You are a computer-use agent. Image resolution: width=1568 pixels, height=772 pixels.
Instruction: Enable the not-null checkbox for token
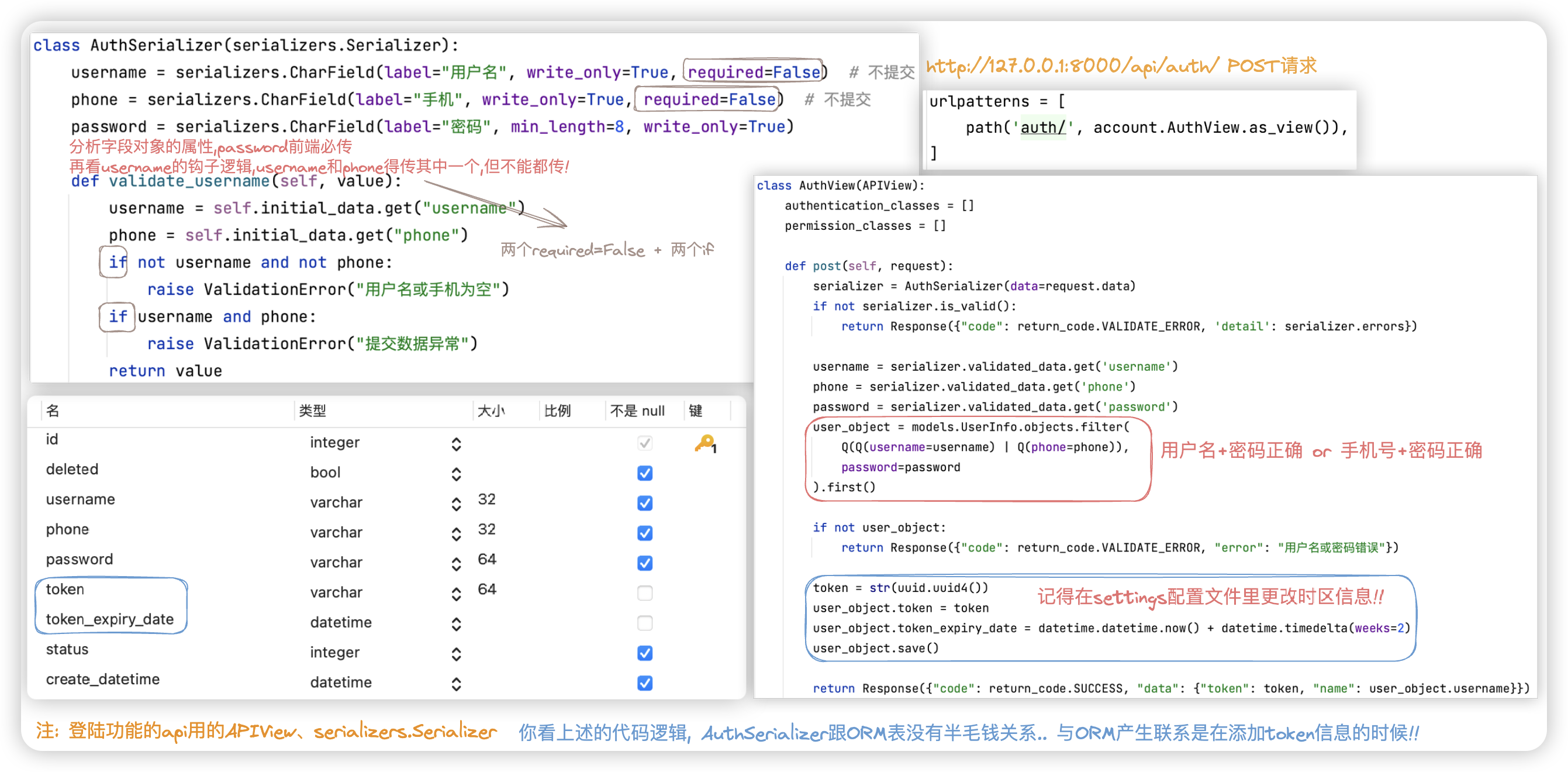[645, 592]
